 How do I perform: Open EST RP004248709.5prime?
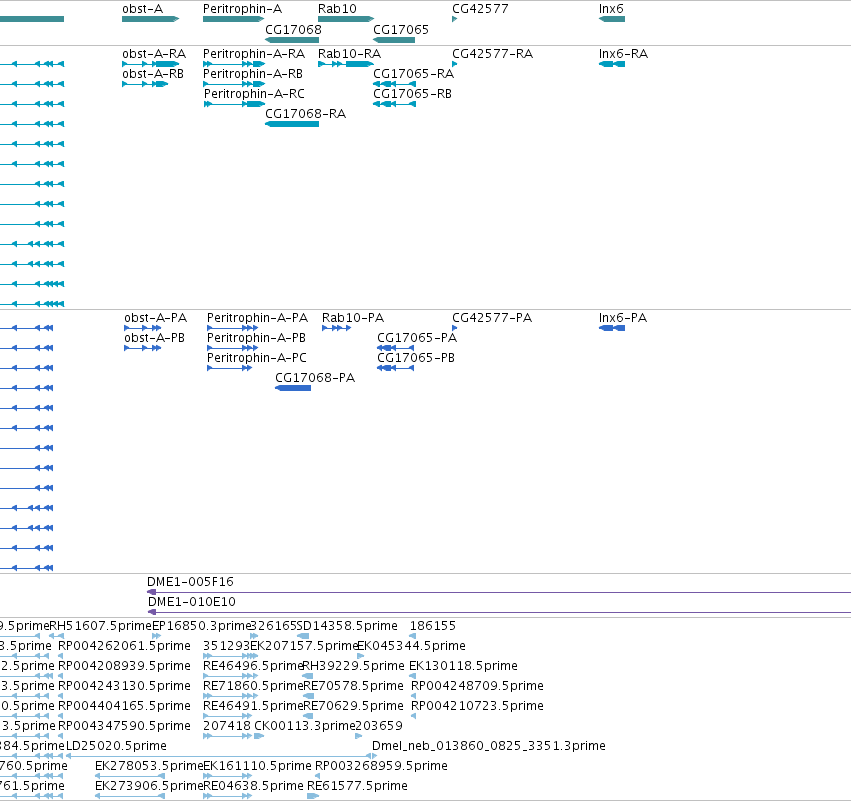[x=478, y=686]
